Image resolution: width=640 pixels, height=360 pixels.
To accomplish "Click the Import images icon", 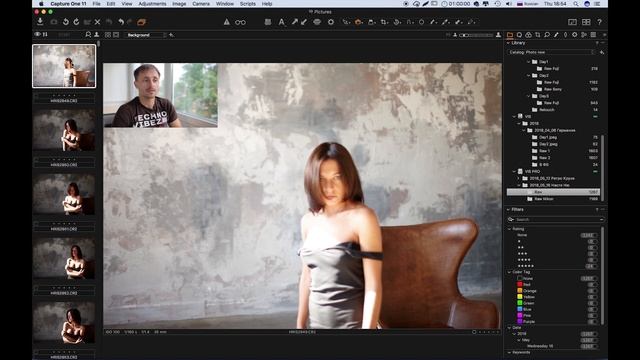I will pyautogui.click(x=40, y=22).
